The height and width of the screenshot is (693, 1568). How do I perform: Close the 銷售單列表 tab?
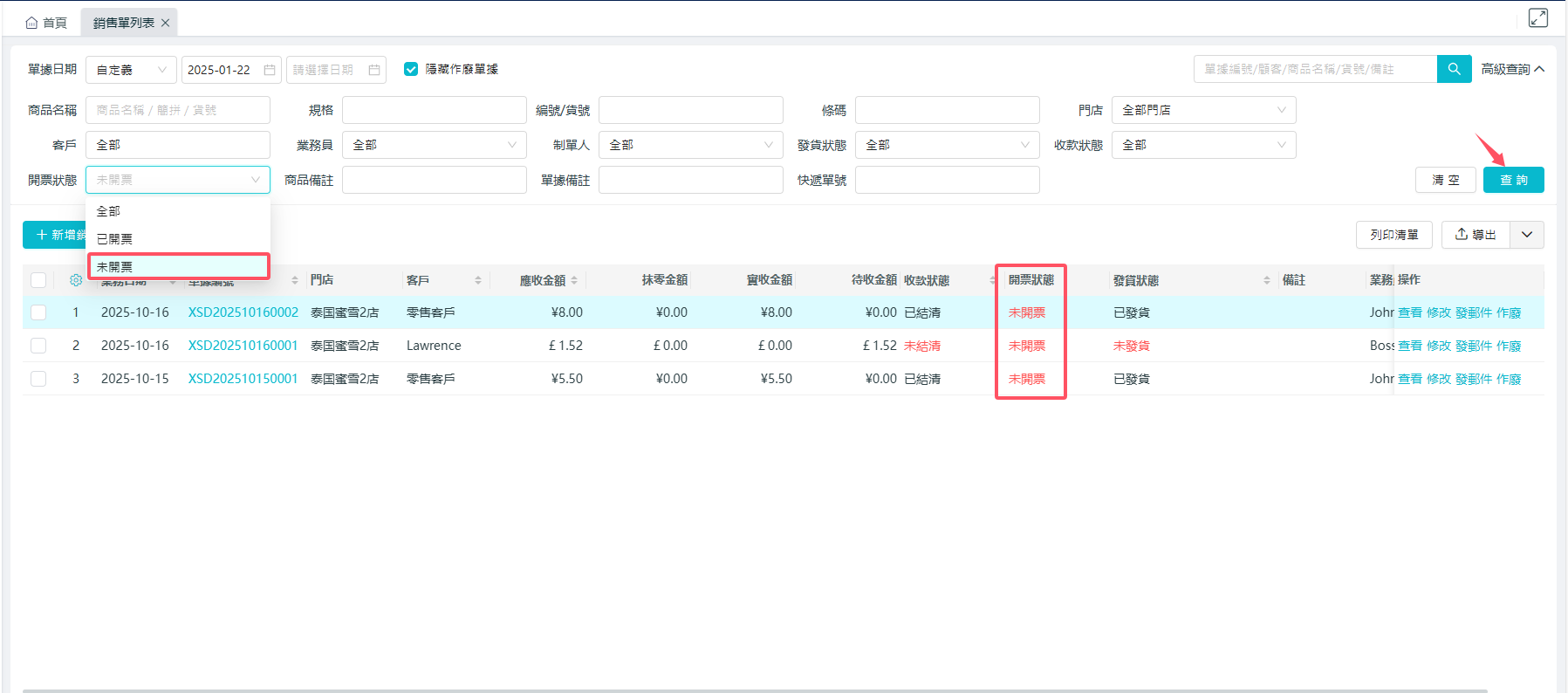(165, 23)
